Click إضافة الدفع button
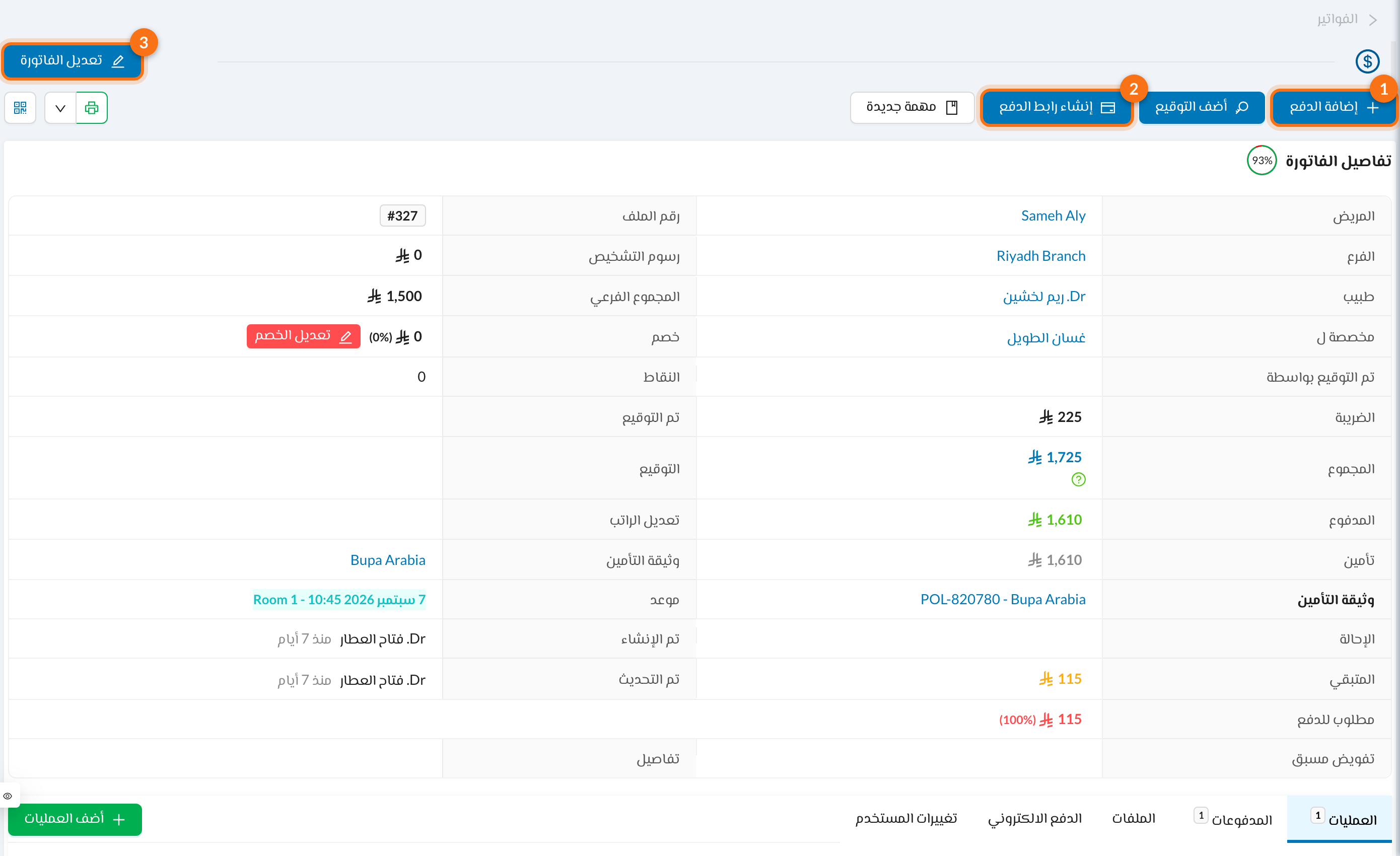Viewport: 1400px width, 856px height. point(1333,107)
